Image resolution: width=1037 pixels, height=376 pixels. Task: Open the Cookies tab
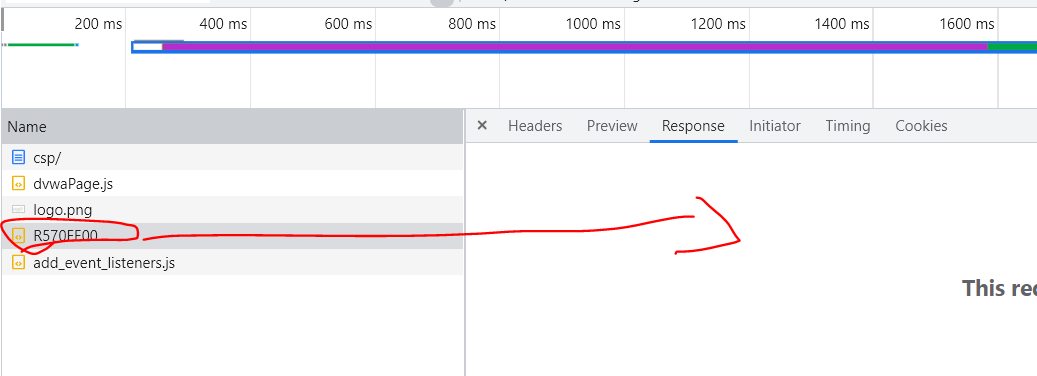tap(921, 126)
